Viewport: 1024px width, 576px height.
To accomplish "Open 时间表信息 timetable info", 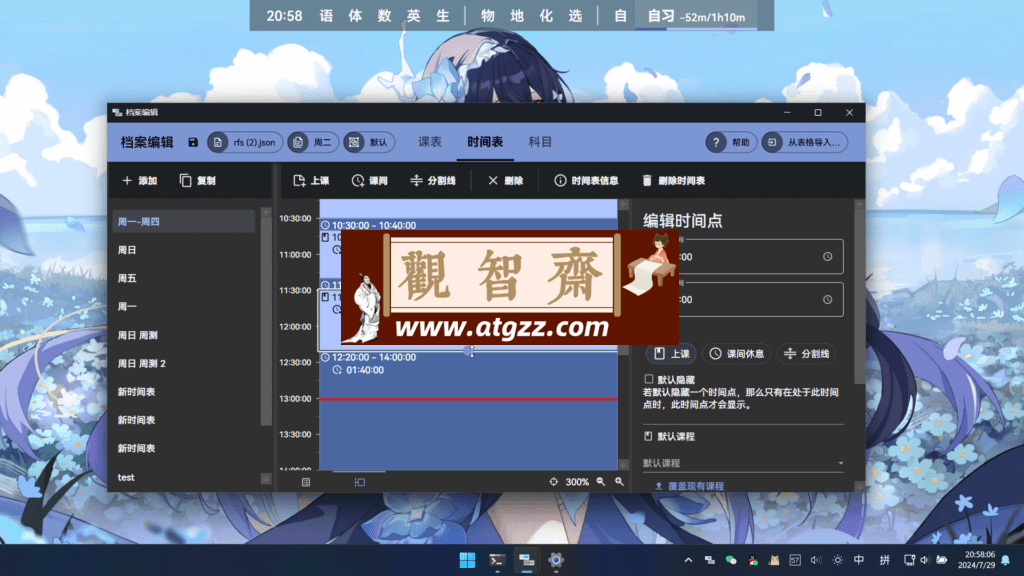I will pos(586,181).
